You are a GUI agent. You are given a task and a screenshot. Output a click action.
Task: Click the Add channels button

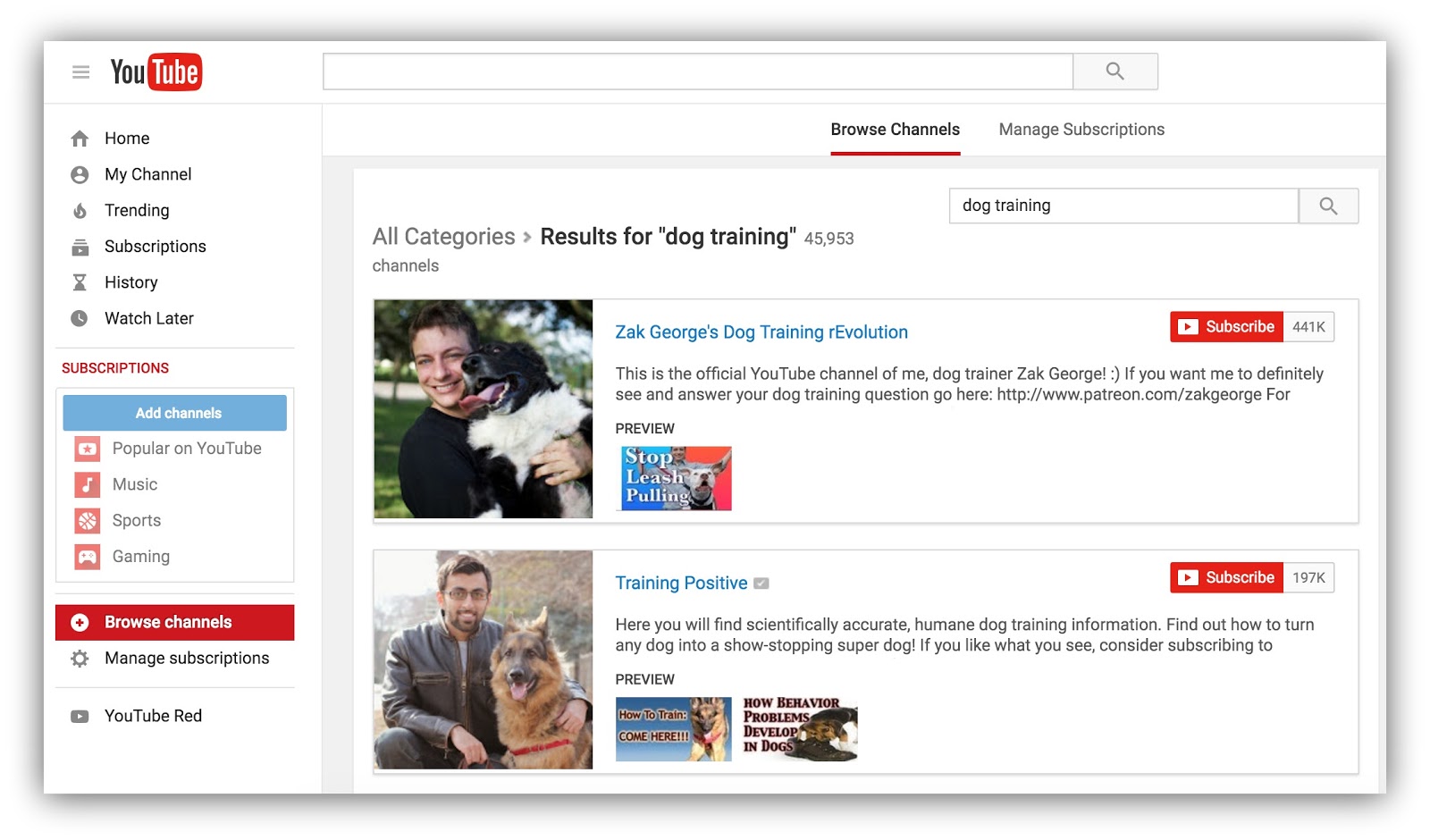(x=175, y=413)
